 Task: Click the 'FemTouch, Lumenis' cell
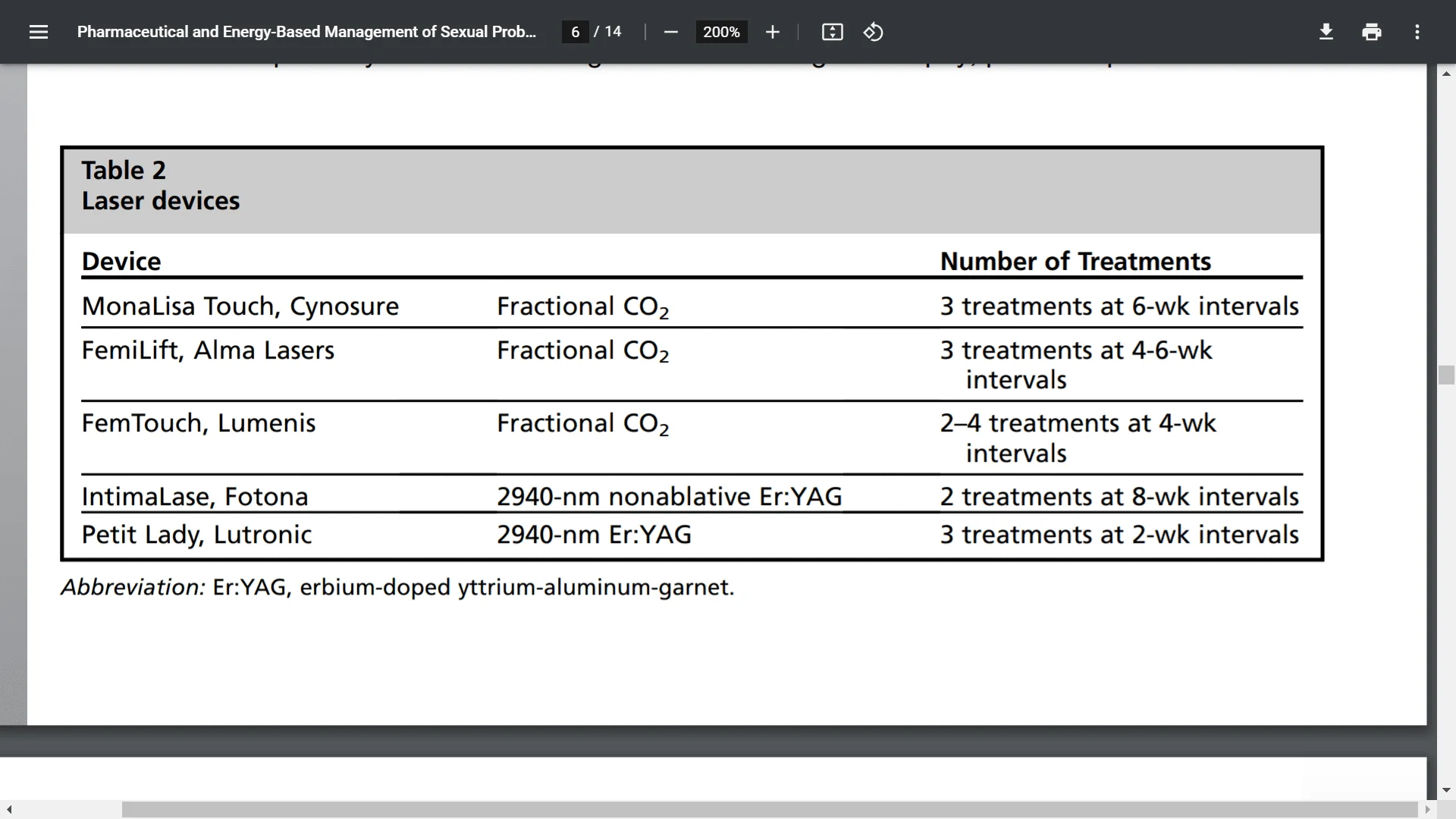click(199, 423)
